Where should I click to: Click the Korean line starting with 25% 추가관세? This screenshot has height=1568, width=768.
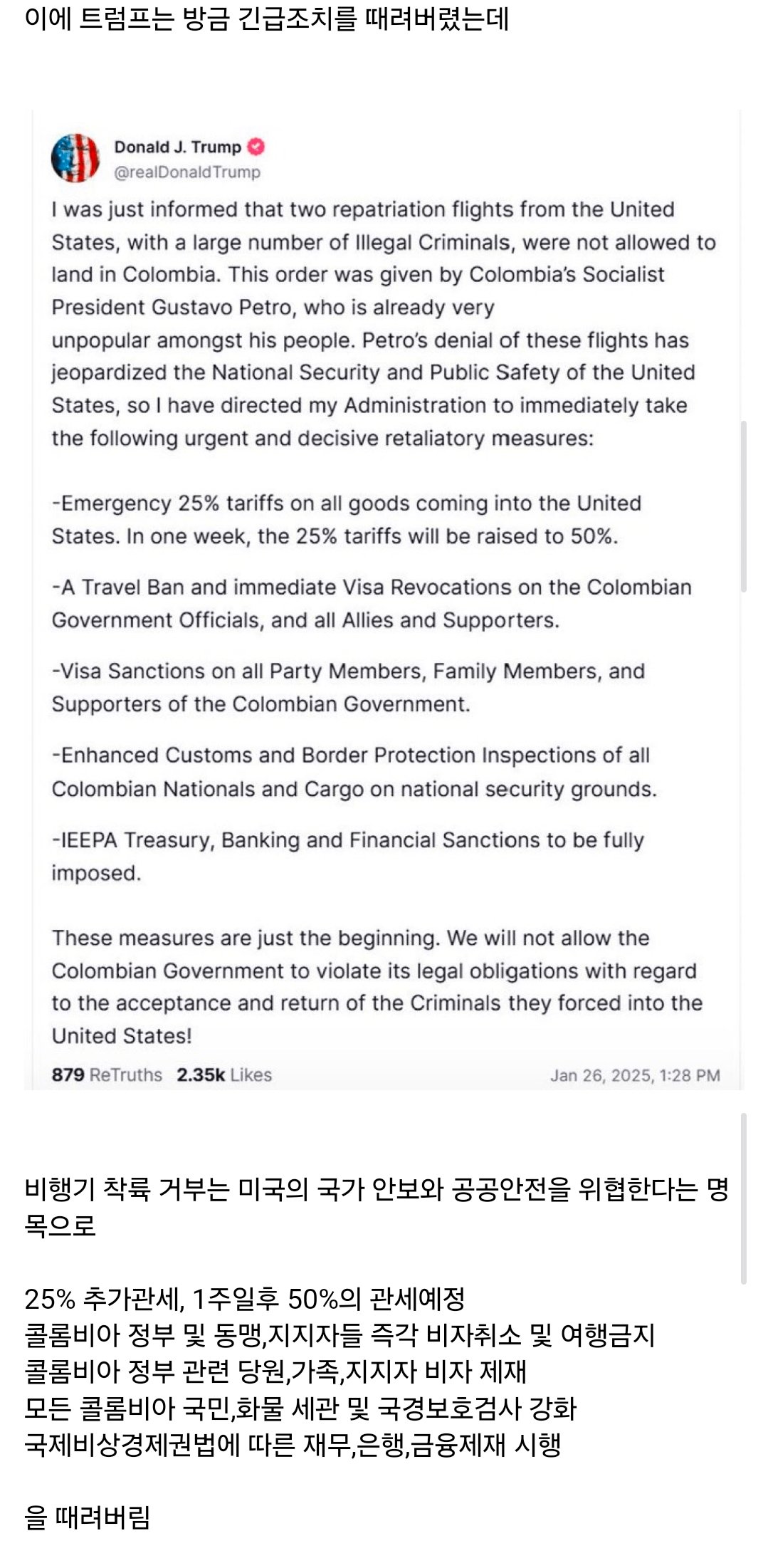[245, 1299]
